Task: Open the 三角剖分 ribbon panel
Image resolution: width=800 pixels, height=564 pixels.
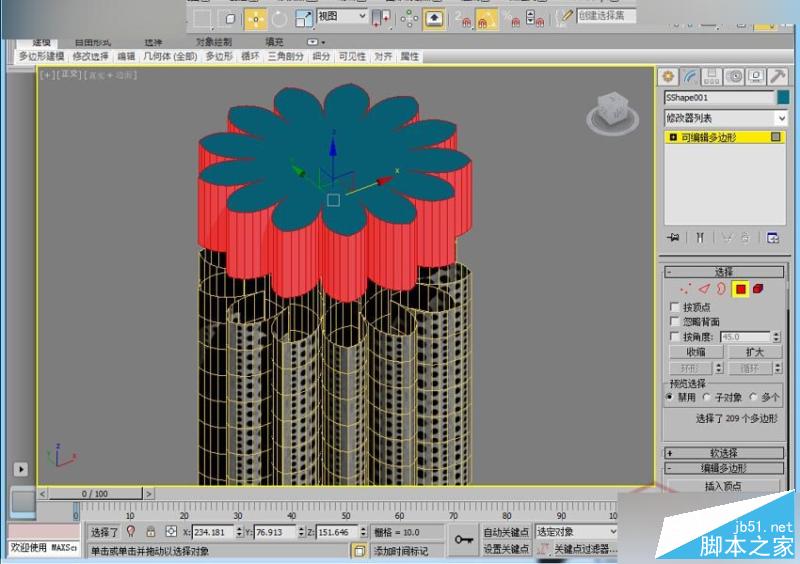Action: point(286,57)
